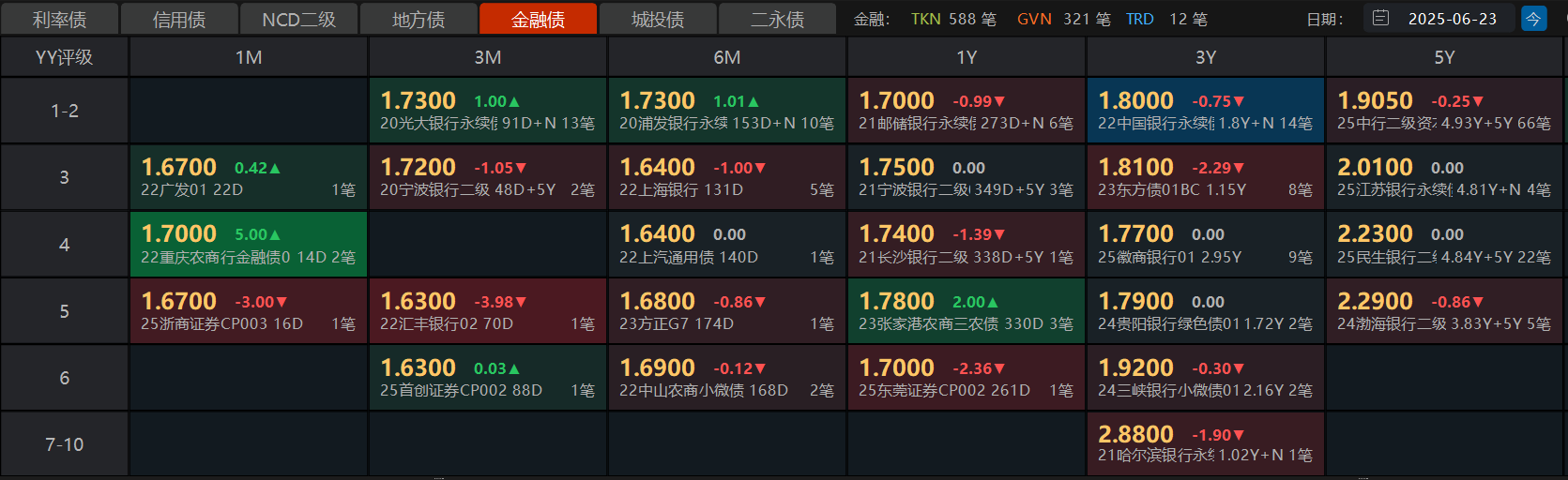Open the 20浦发银行永续 cell
This screenshot has width=1568, height=480.
click(727, 111)
